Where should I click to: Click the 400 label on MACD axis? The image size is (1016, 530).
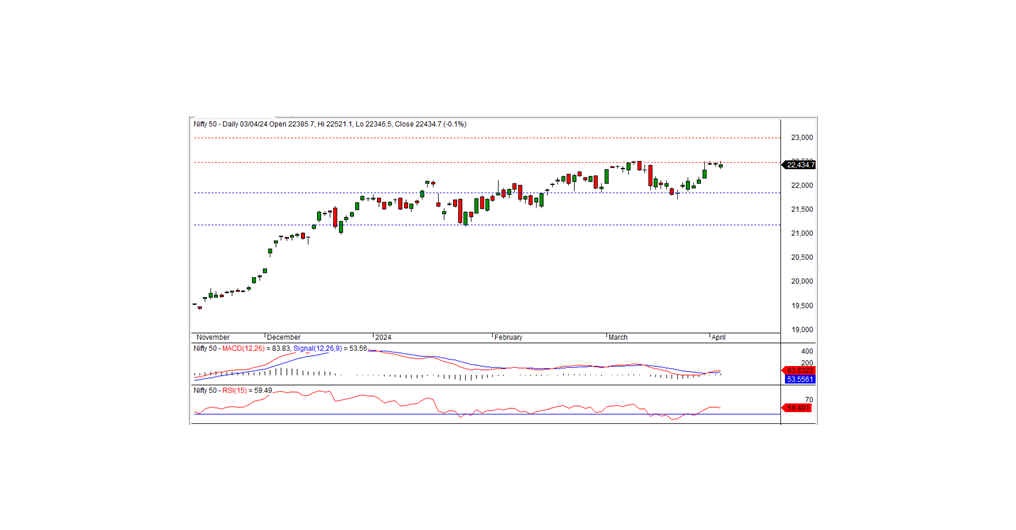807,351
